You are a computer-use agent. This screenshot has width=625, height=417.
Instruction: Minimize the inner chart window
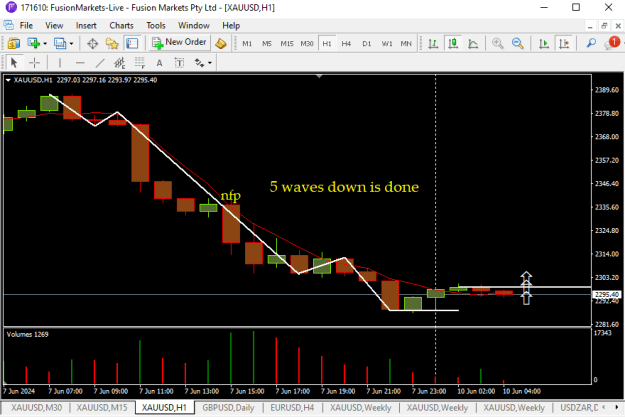pos(590,26)
